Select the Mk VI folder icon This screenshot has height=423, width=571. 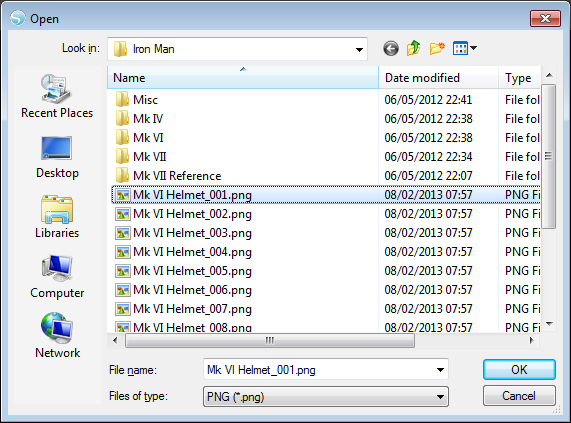coord(122,137)
